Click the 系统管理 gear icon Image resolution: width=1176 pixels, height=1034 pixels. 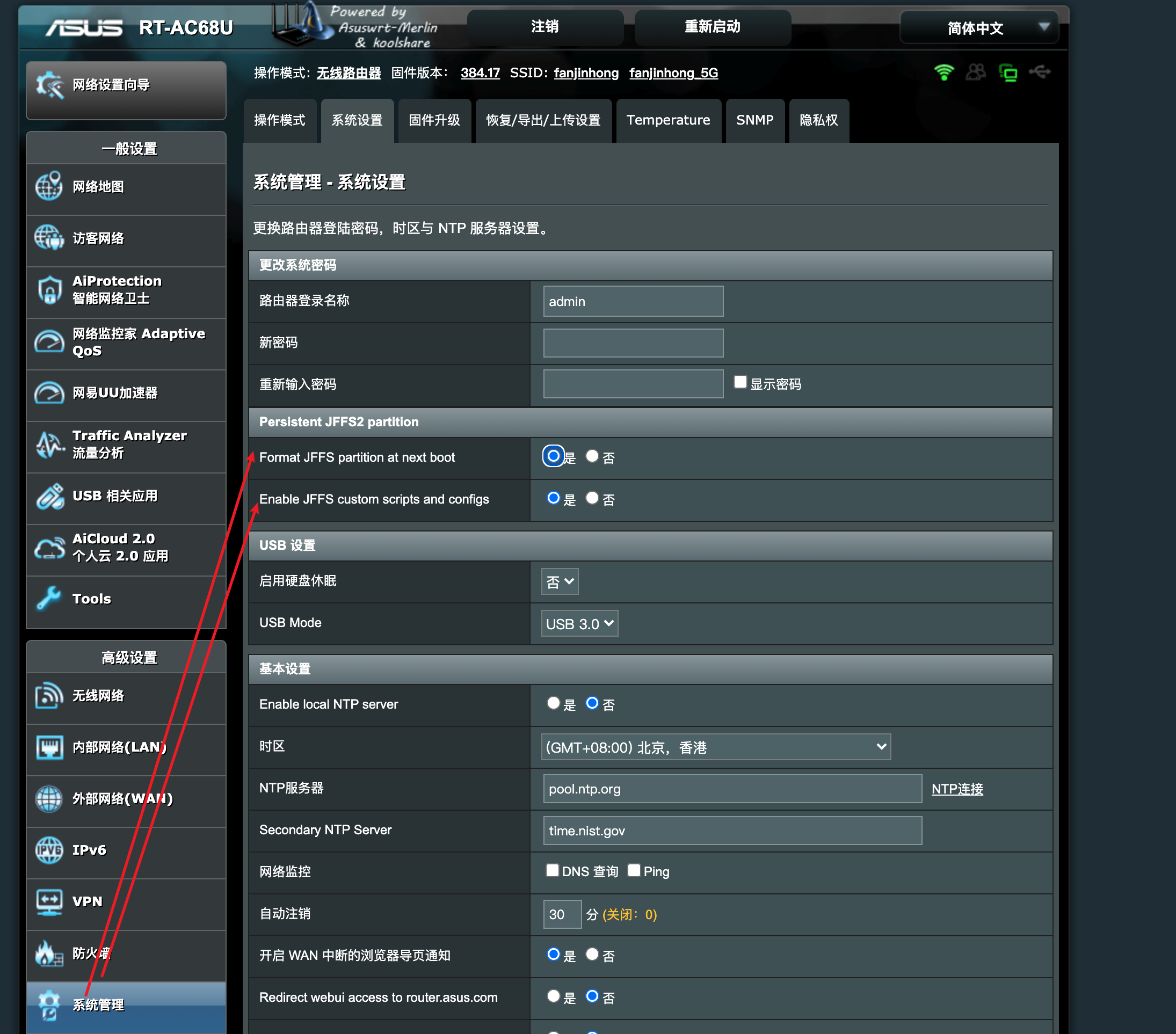[x=49, y=1004]
